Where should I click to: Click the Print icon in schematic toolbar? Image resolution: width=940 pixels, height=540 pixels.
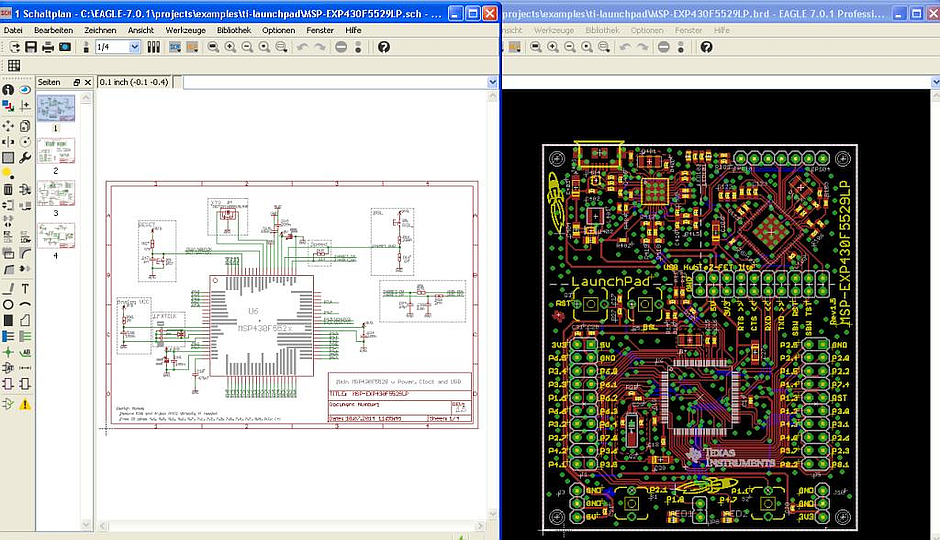tap(48, 47)
